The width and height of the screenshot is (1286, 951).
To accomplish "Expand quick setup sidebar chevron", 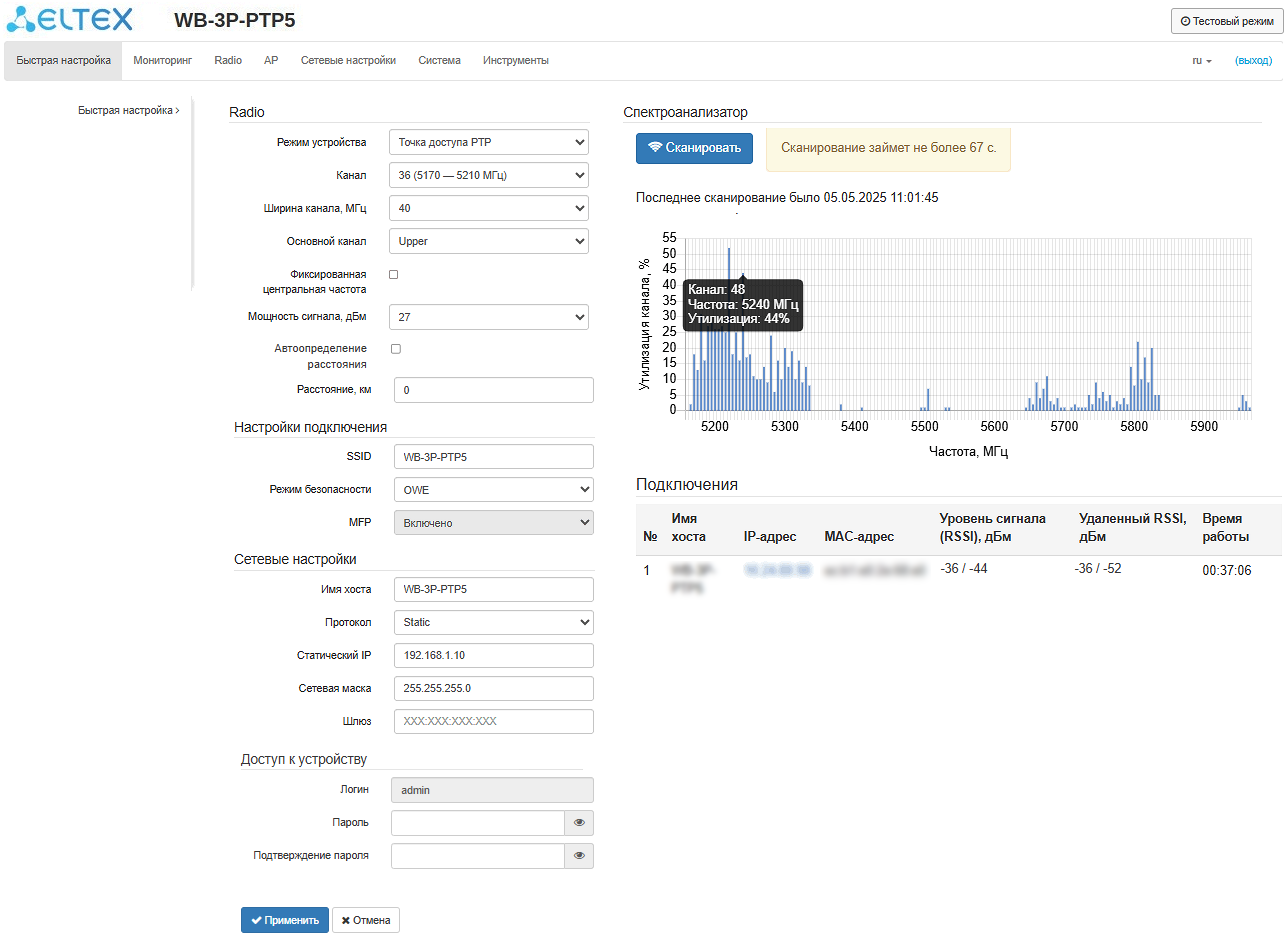I will [177, 111].
